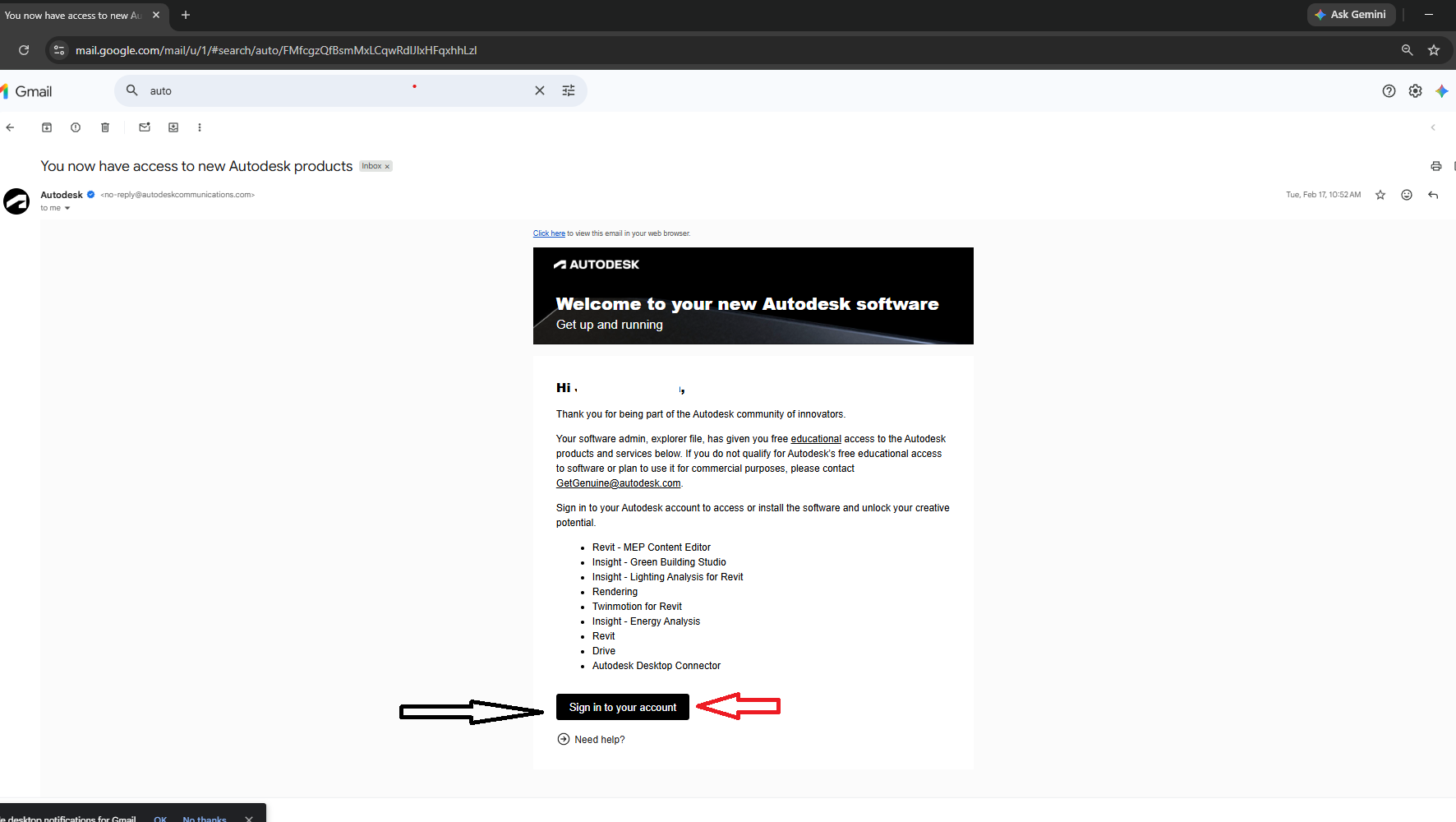
Task: Open Gmail Settings gear
Action: point(1415,91)
